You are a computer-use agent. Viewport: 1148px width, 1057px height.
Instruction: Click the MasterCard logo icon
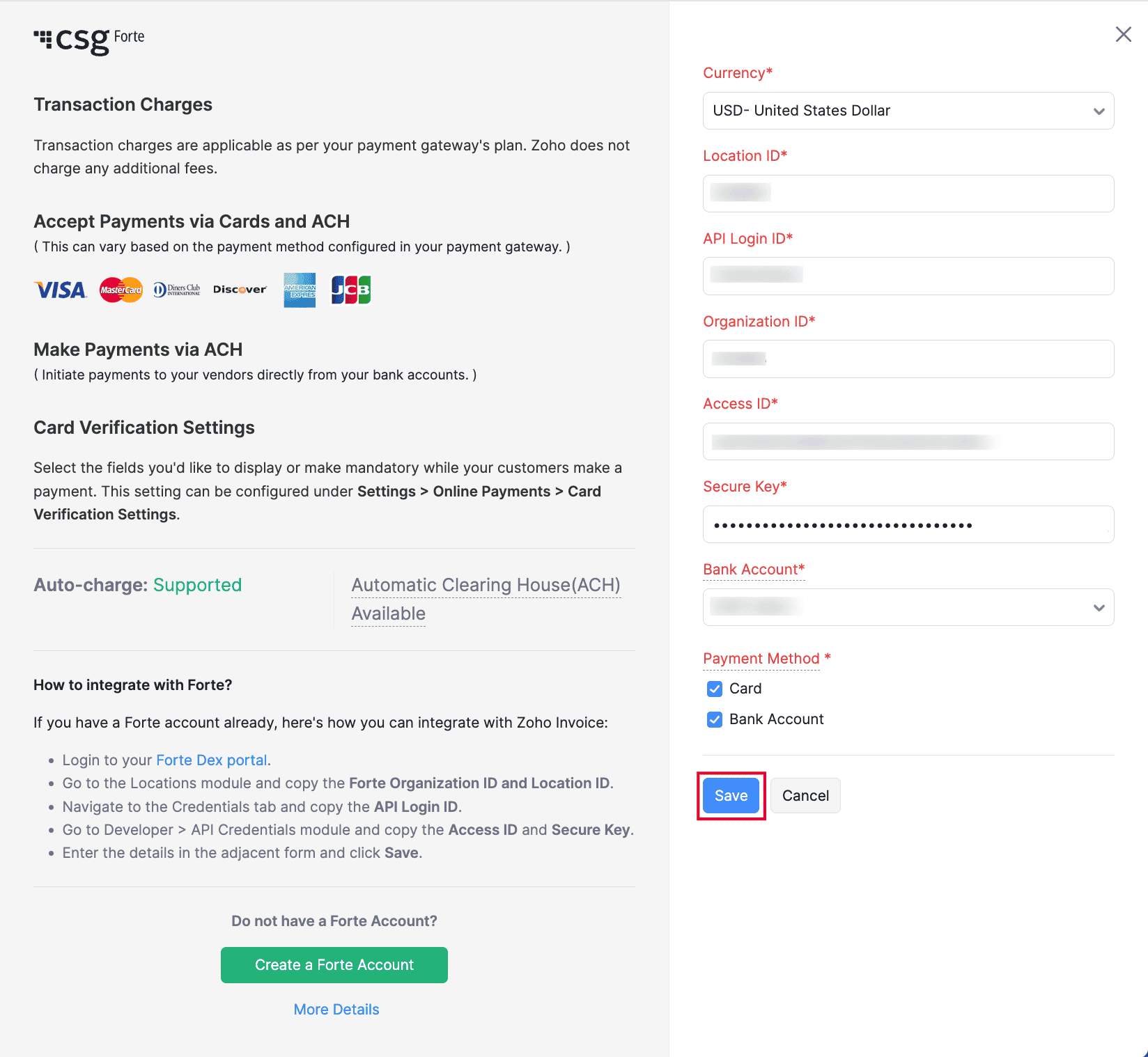tap(121, 290)
